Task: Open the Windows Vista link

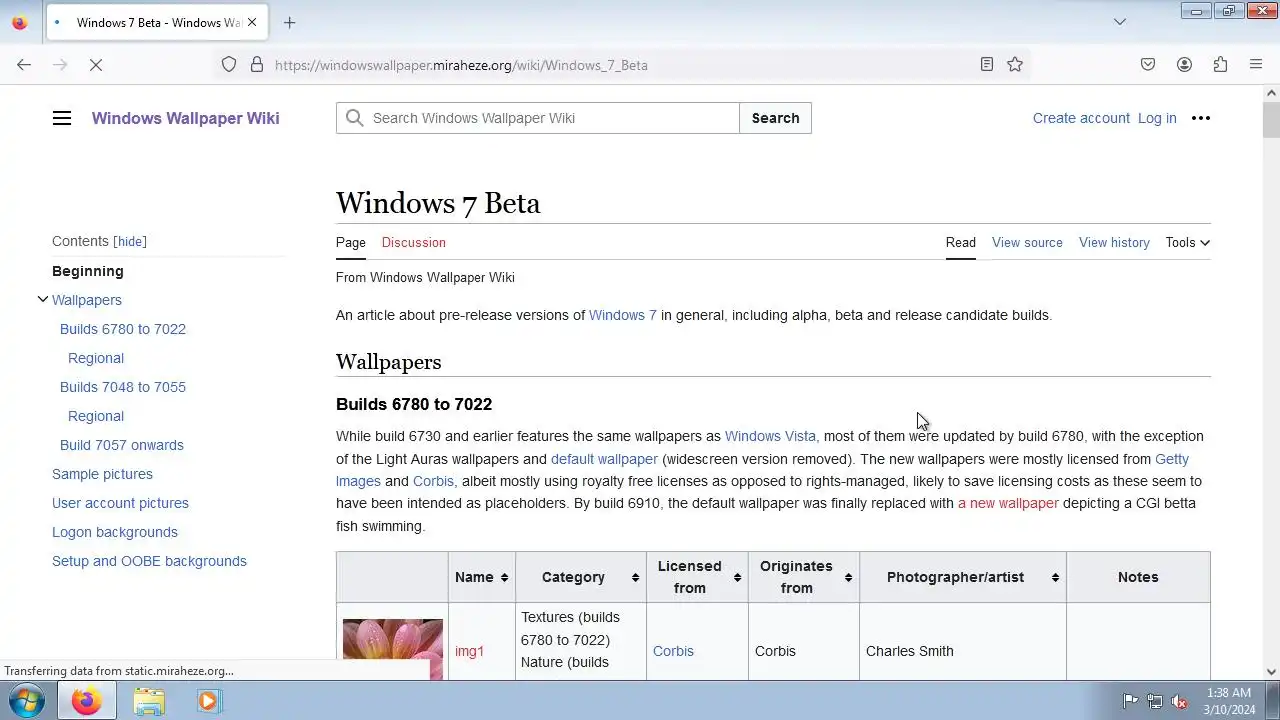Action: [x=770, y=436]
